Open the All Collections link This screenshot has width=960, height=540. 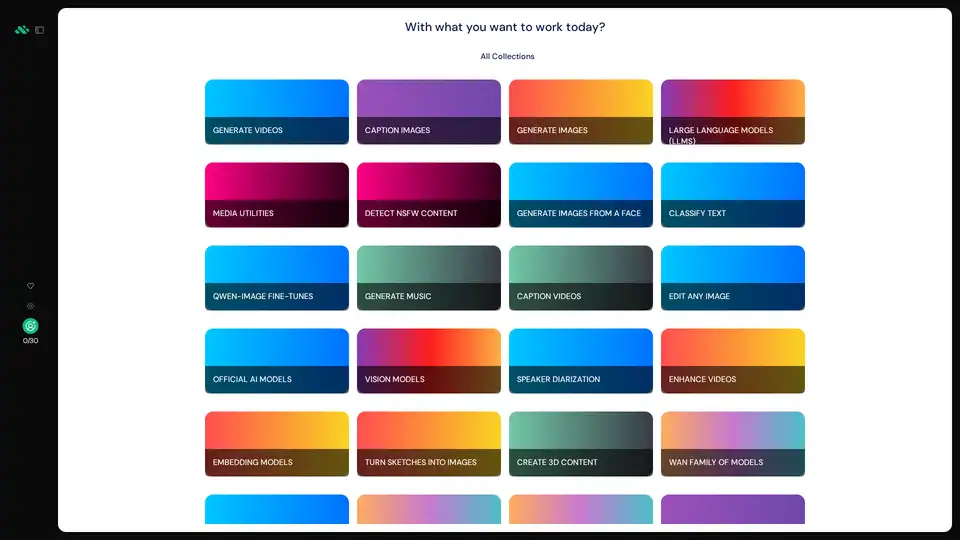[x=507, y=57]
